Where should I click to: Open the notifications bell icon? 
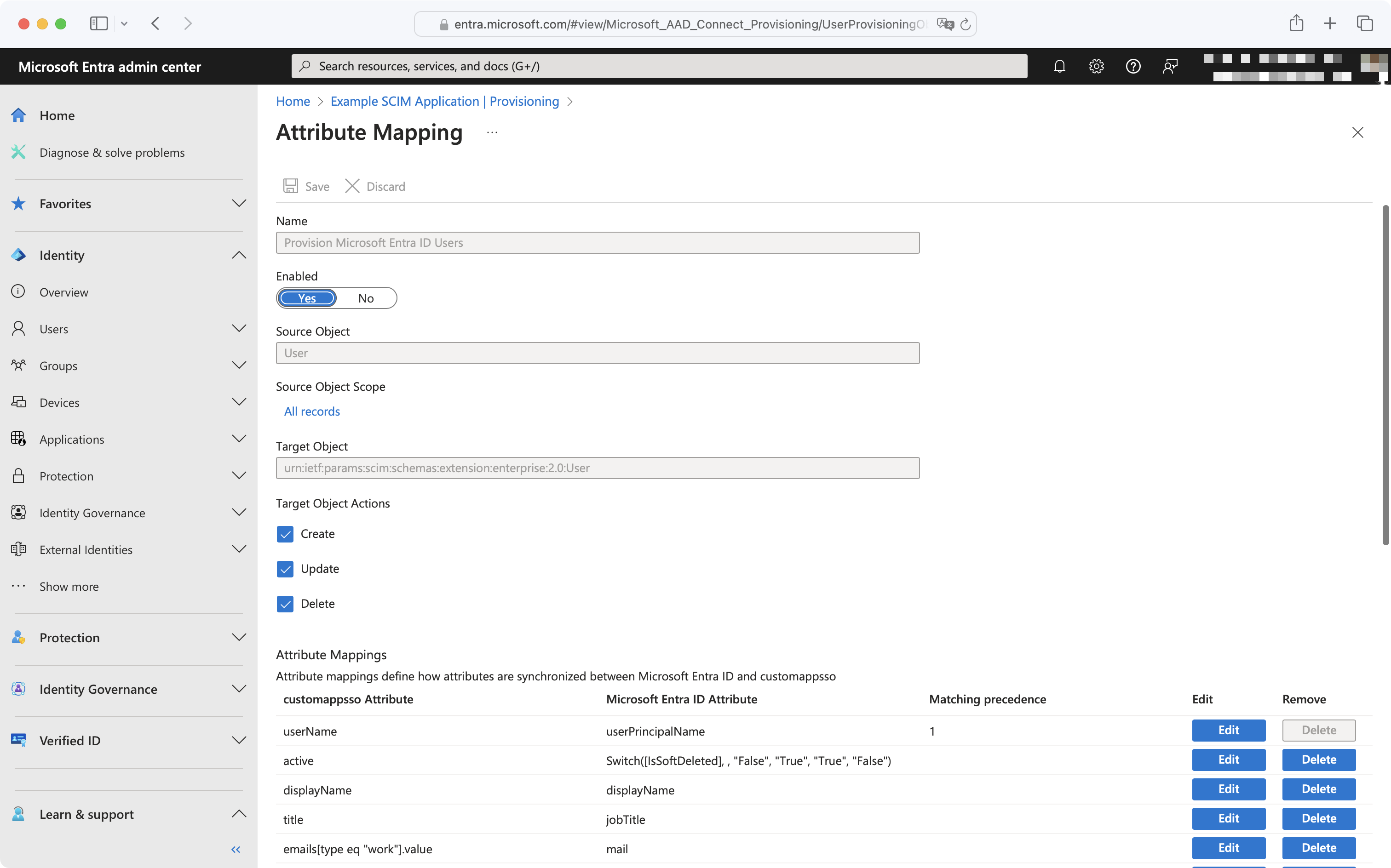point(1059,66)
